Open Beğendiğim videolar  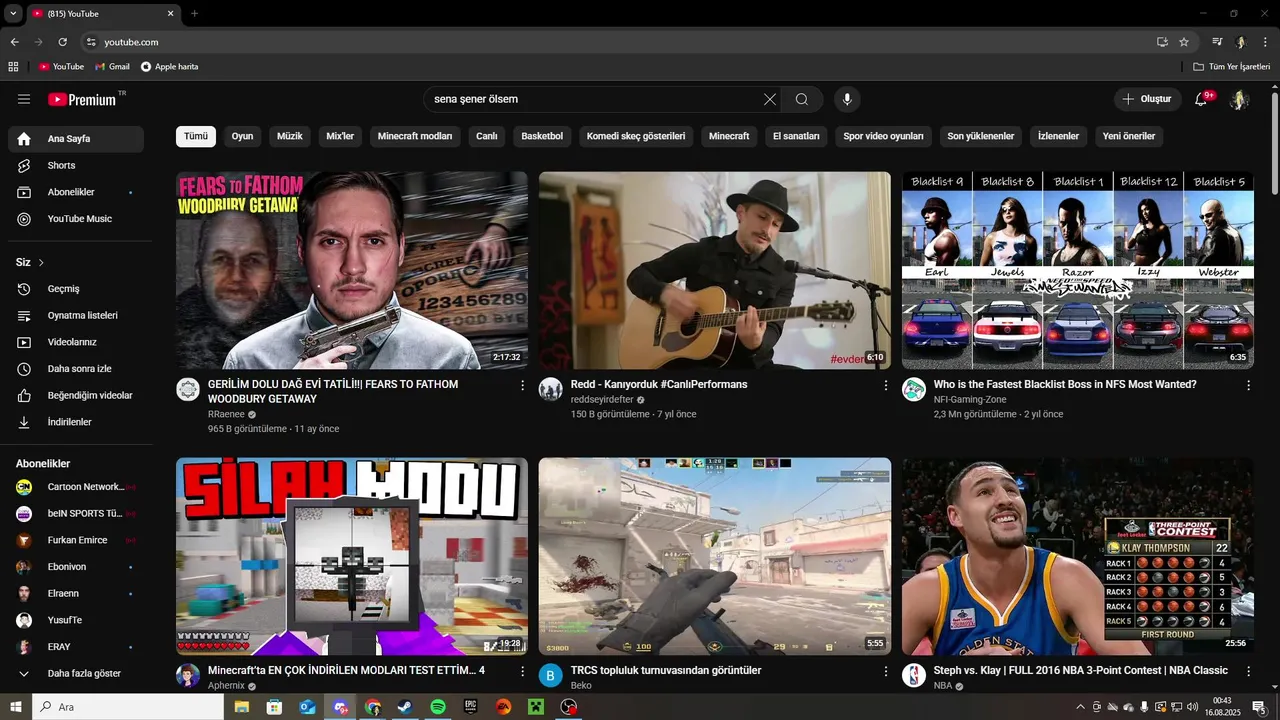(76, 395)
